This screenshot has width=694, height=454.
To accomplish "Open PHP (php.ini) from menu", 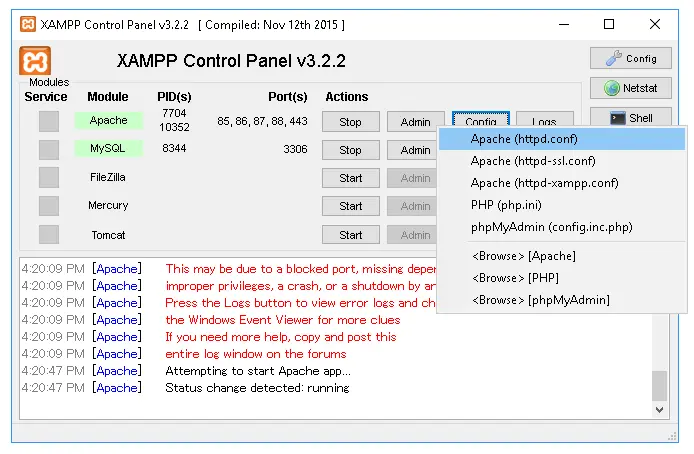I will (x=562, y=205).
